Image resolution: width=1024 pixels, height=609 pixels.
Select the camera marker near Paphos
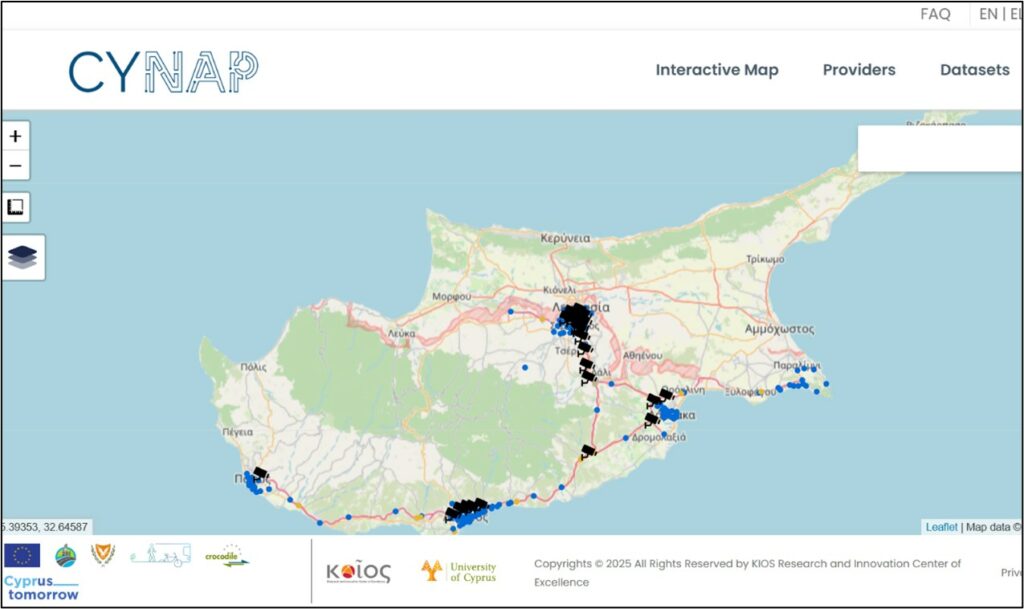pos(260,473)
